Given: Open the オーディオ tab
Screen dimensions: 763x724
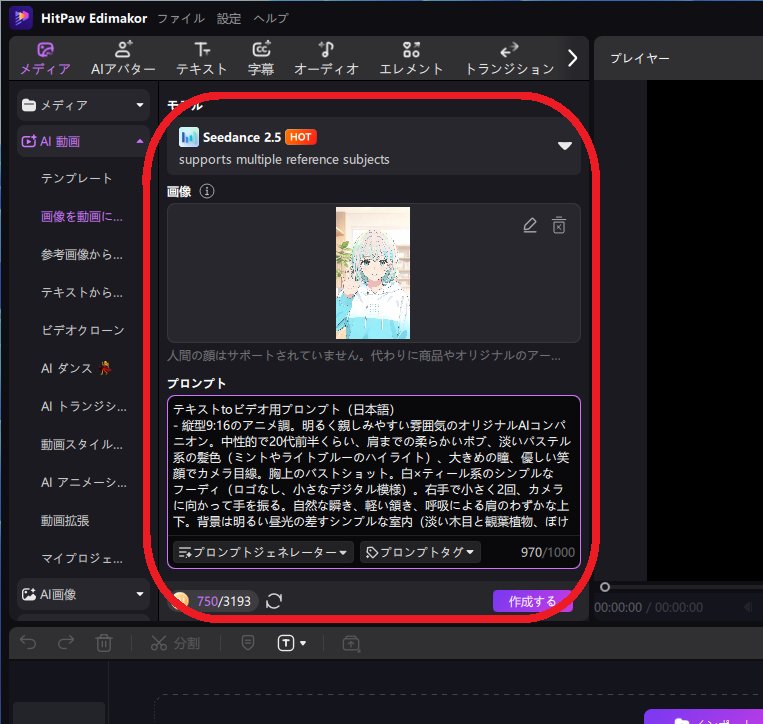Looking at the screenshot, I should [326, 58].
